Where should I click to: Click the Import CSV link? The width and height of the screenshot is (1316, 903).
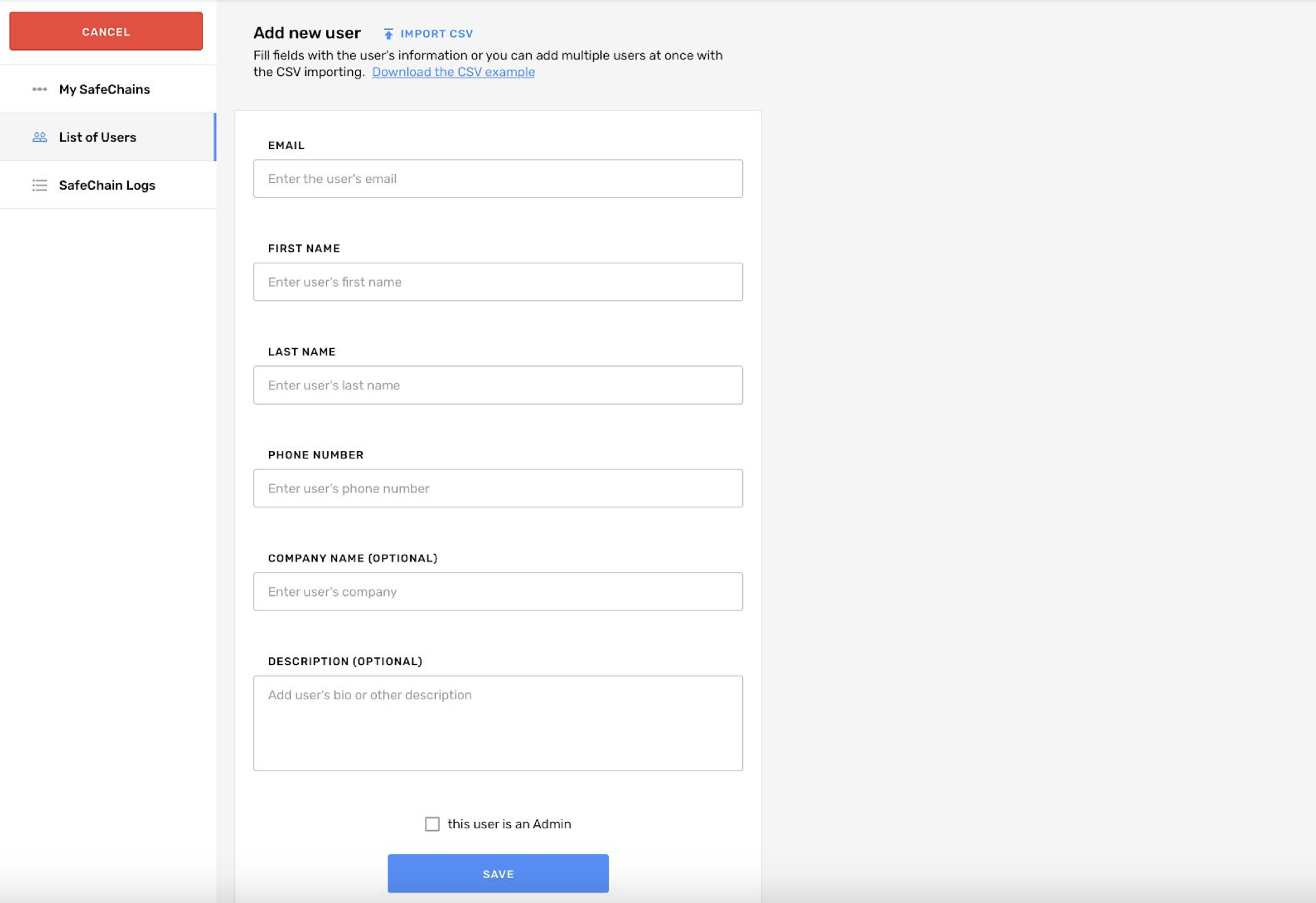[436, 33]
